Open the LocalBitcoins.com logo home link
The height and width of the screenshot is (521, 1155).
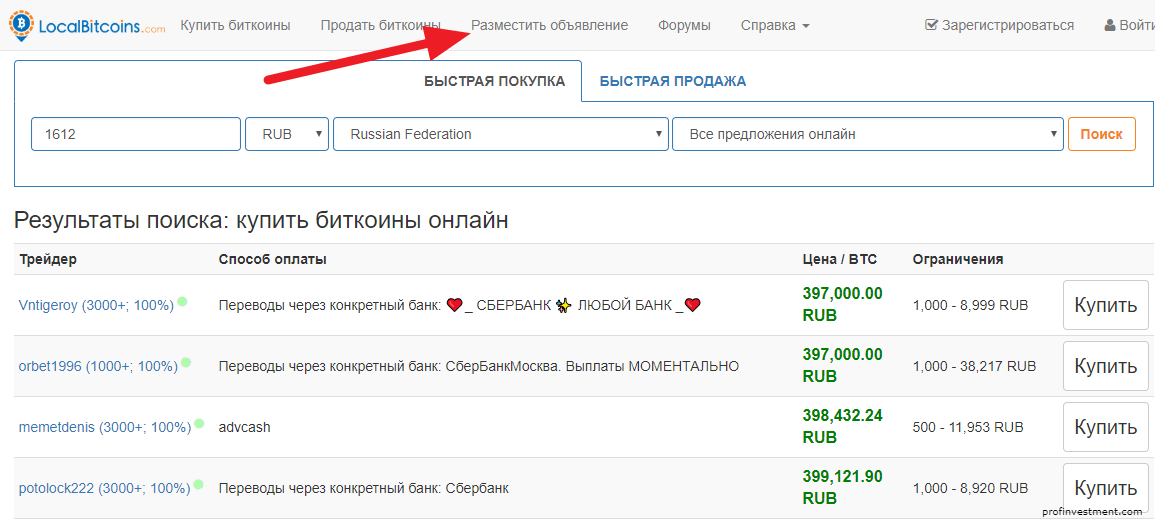click(87, 25)
